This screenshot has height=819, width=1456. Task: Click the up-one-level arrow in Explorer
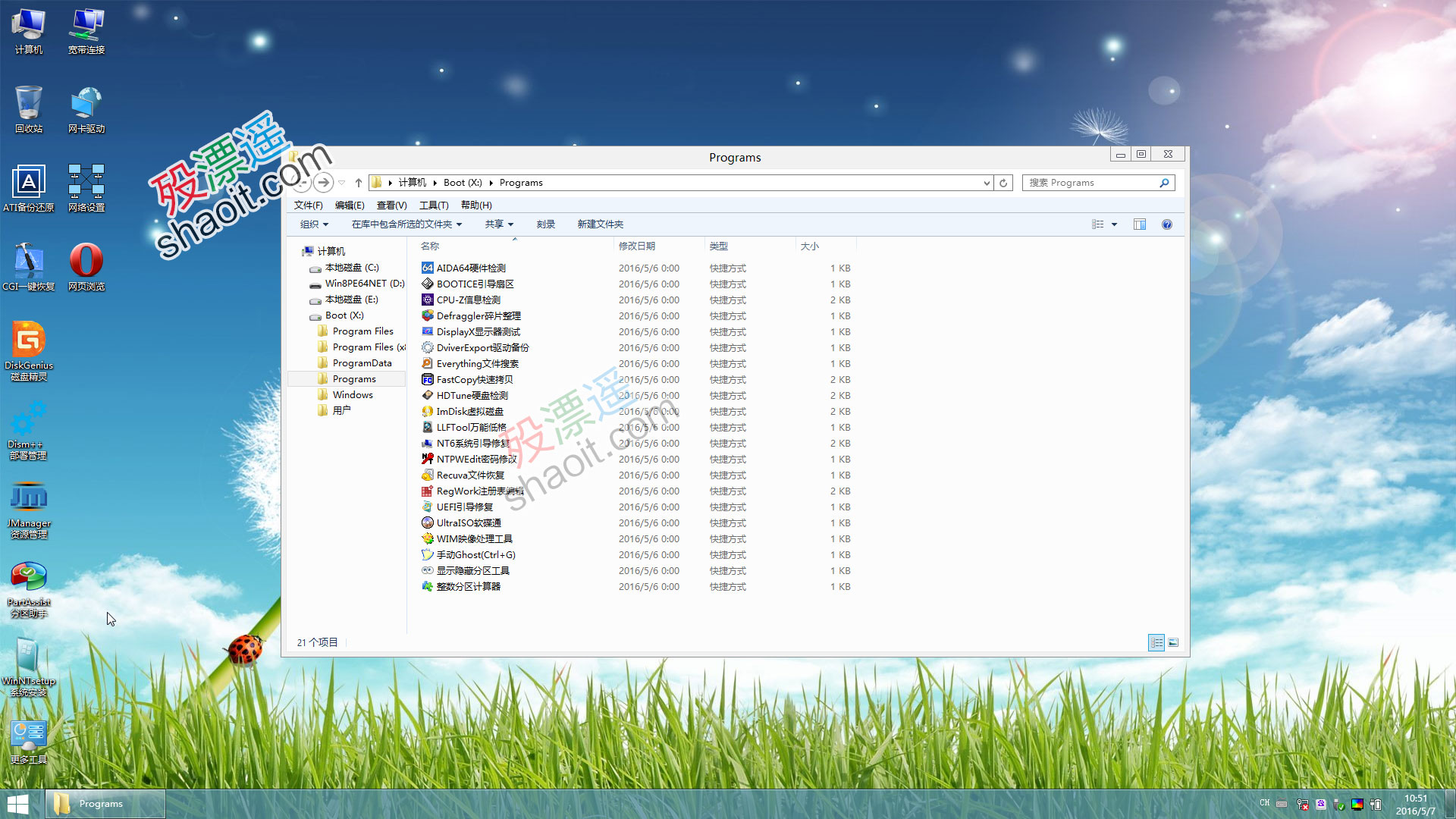pos(359,183)
